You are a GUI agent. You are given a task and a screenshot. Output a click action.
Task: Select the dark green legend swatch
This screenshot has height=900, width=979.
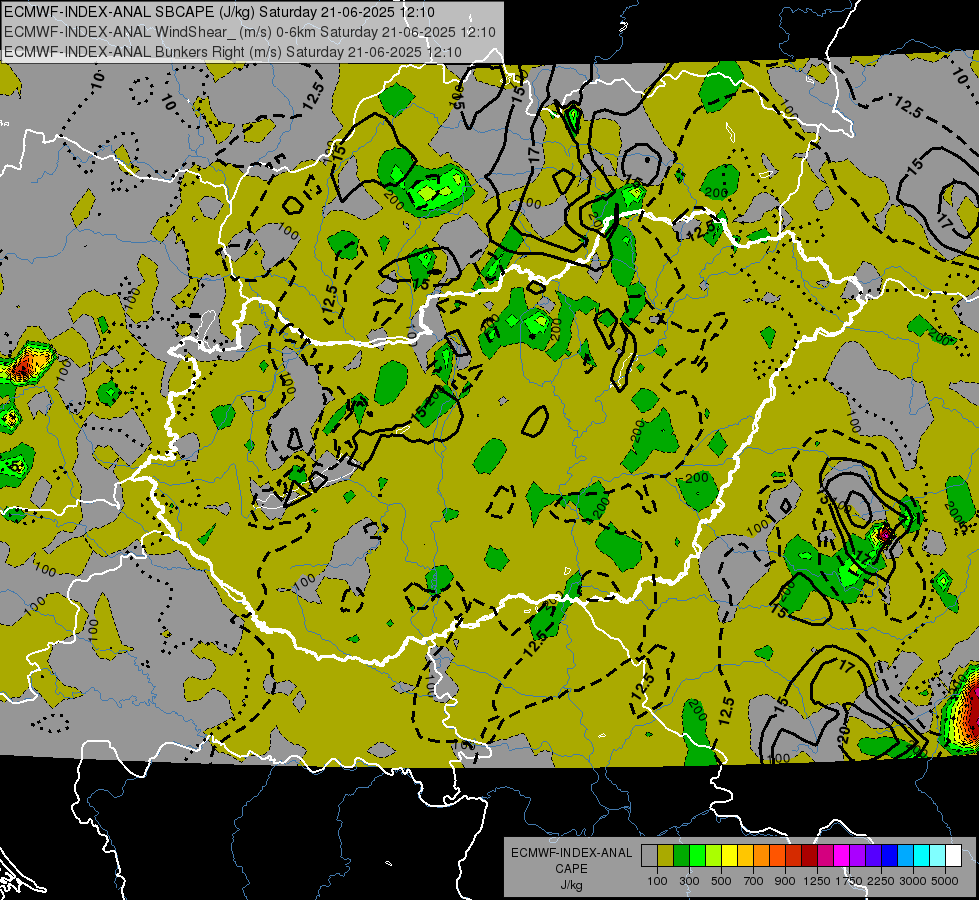681,856
